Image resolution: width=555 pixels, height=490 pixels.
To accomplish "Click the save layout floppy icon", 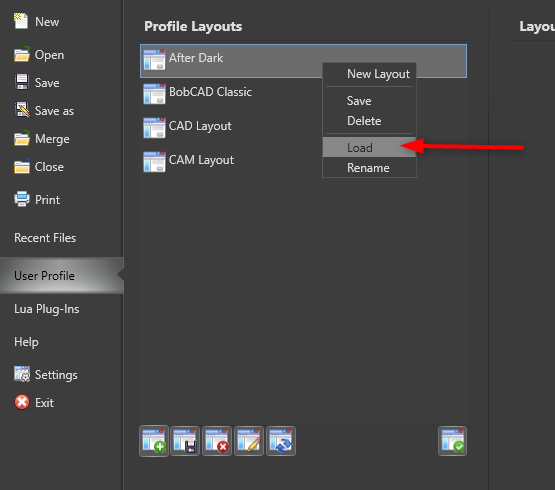I will tap(185, 441).
